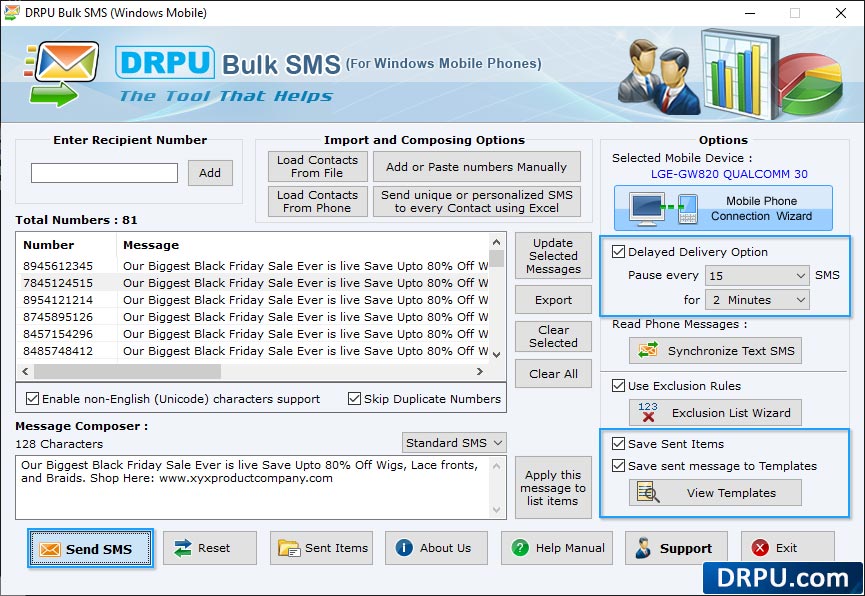Open Mobile Phone Connection Wizard
Viewport: 865px width, 596px height.
click(723, 208)
